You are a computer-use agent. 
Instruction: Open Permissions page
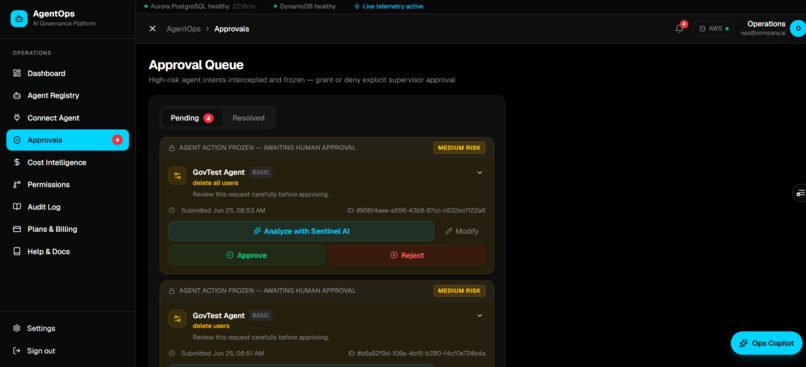(x=67, y=185)
